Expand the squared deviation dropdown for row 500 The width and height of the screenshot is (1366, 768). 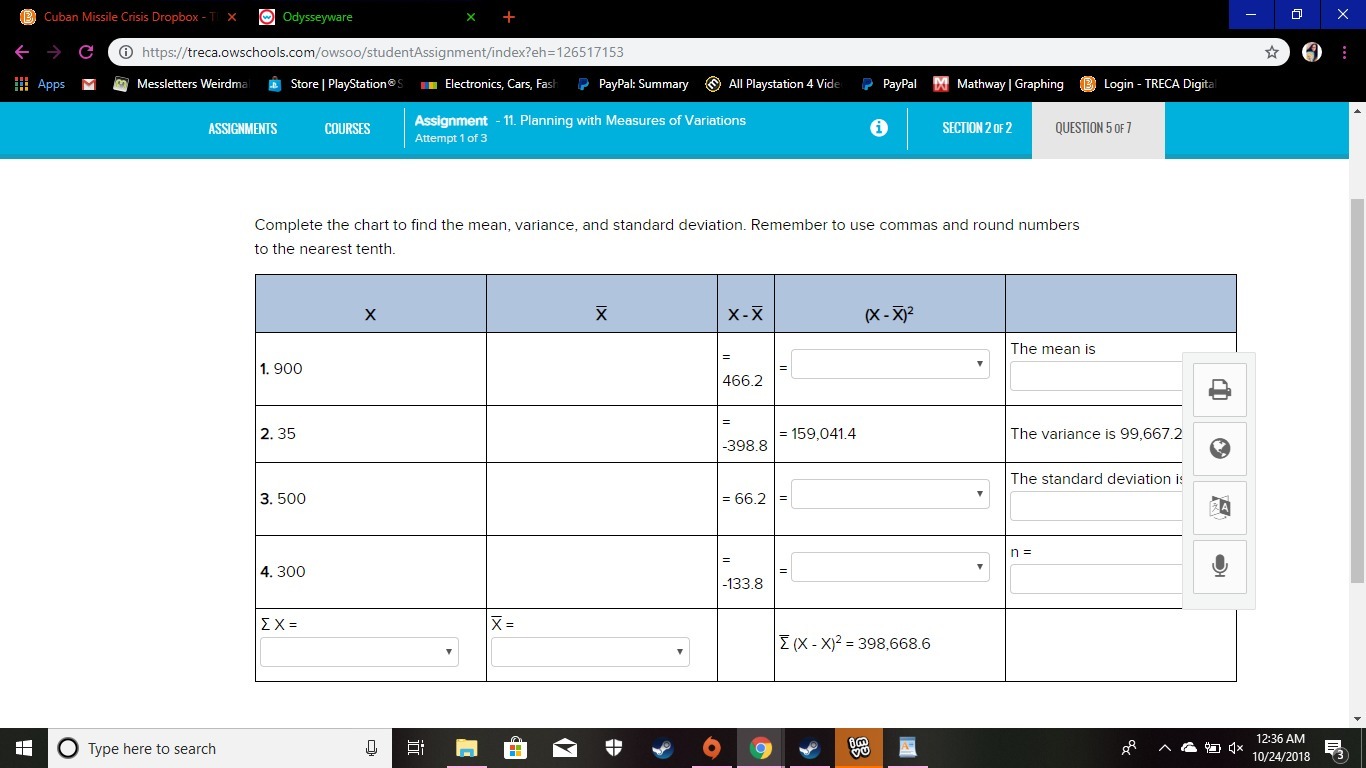point(890,495)
